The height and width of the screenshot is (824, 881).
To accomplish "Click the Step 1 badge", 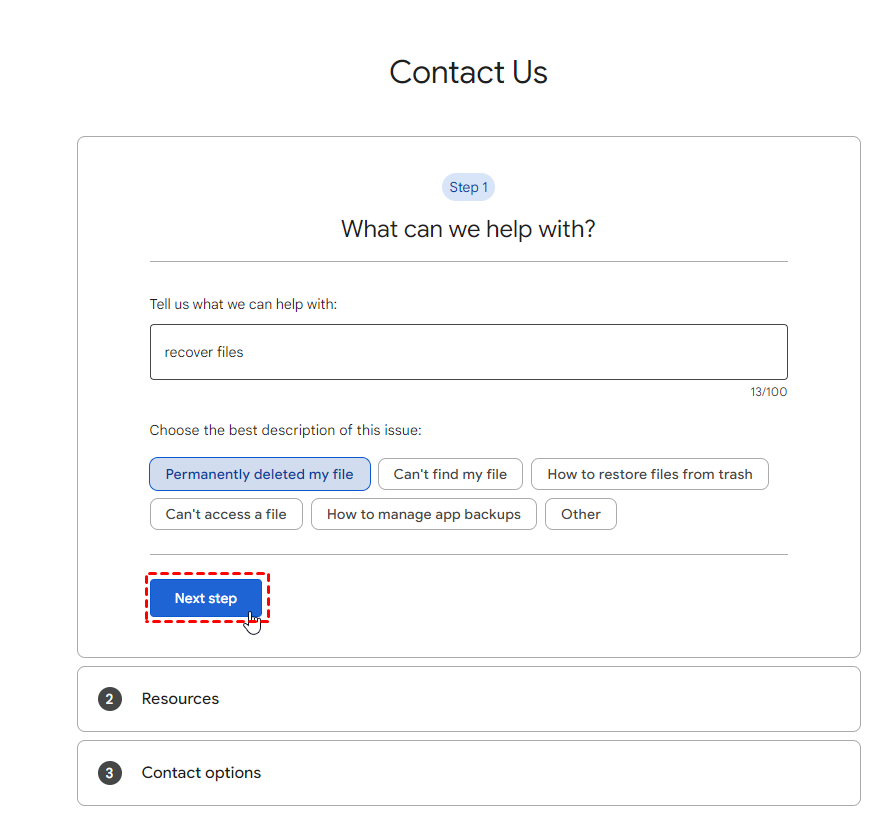I will 468,187.
